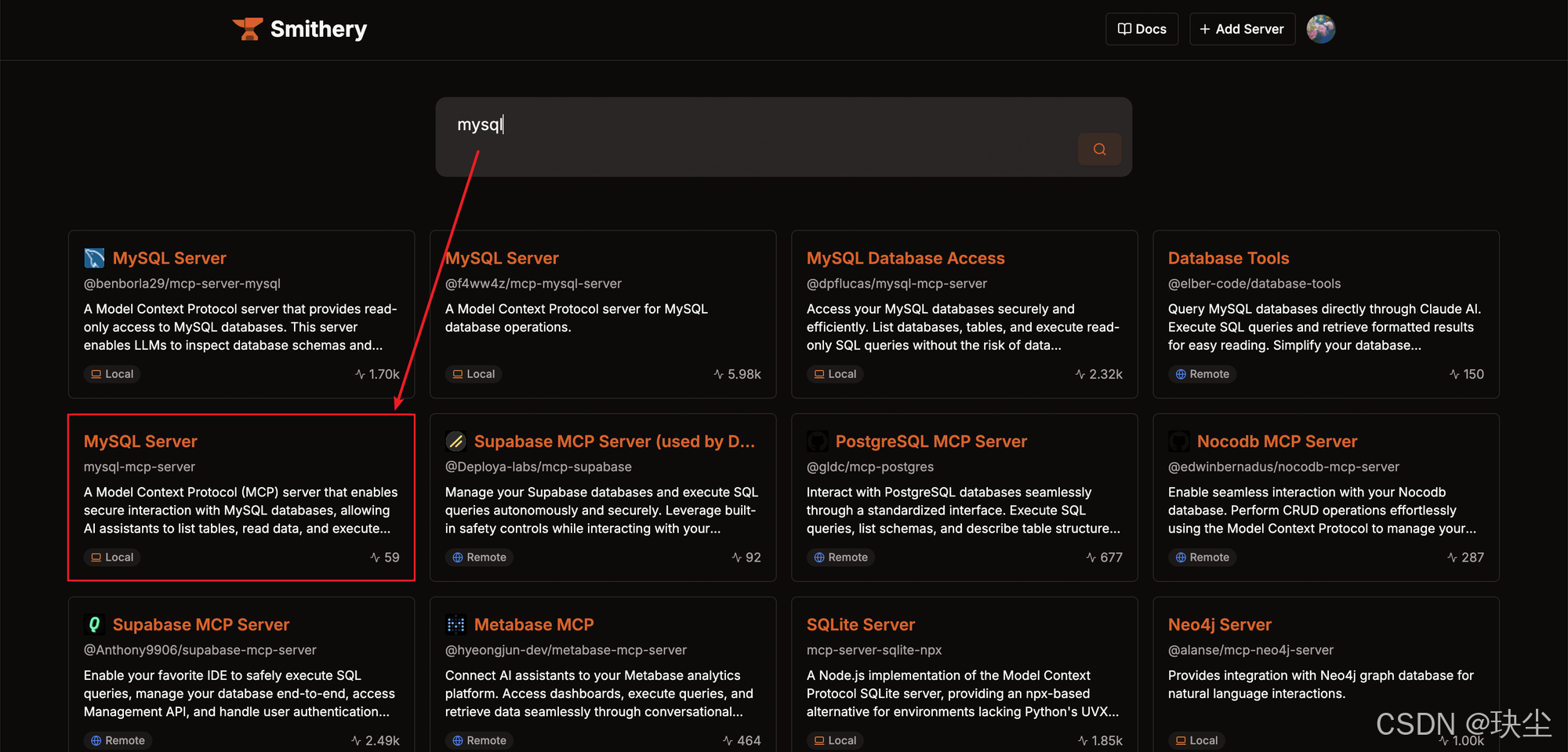Click the 2.49k count on Anthony9906 Supabase card
This screenshot has width=1568, height=752.
(376, 740)
